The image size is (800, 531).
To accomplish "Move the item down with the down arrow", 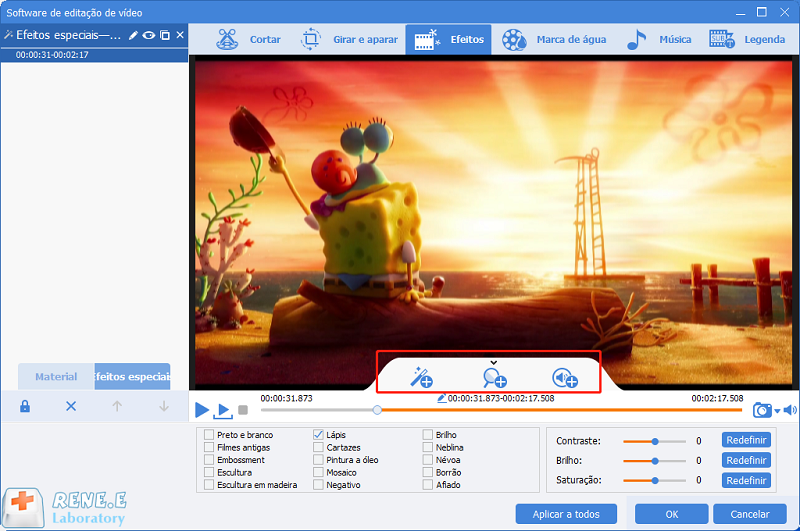I will 164,406.
